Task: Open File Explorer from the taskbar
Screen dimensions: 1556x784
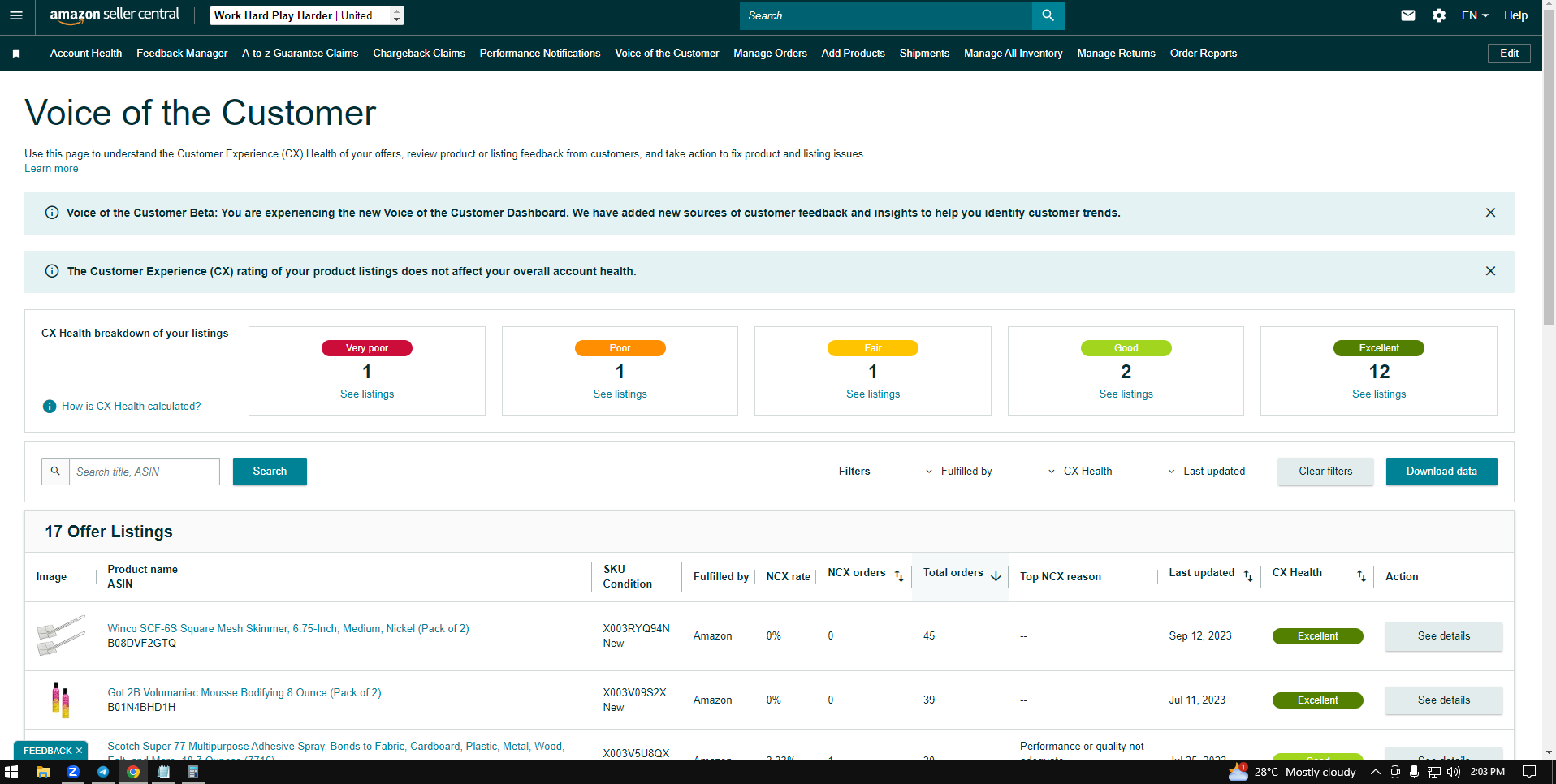Action: click(43, 772)
